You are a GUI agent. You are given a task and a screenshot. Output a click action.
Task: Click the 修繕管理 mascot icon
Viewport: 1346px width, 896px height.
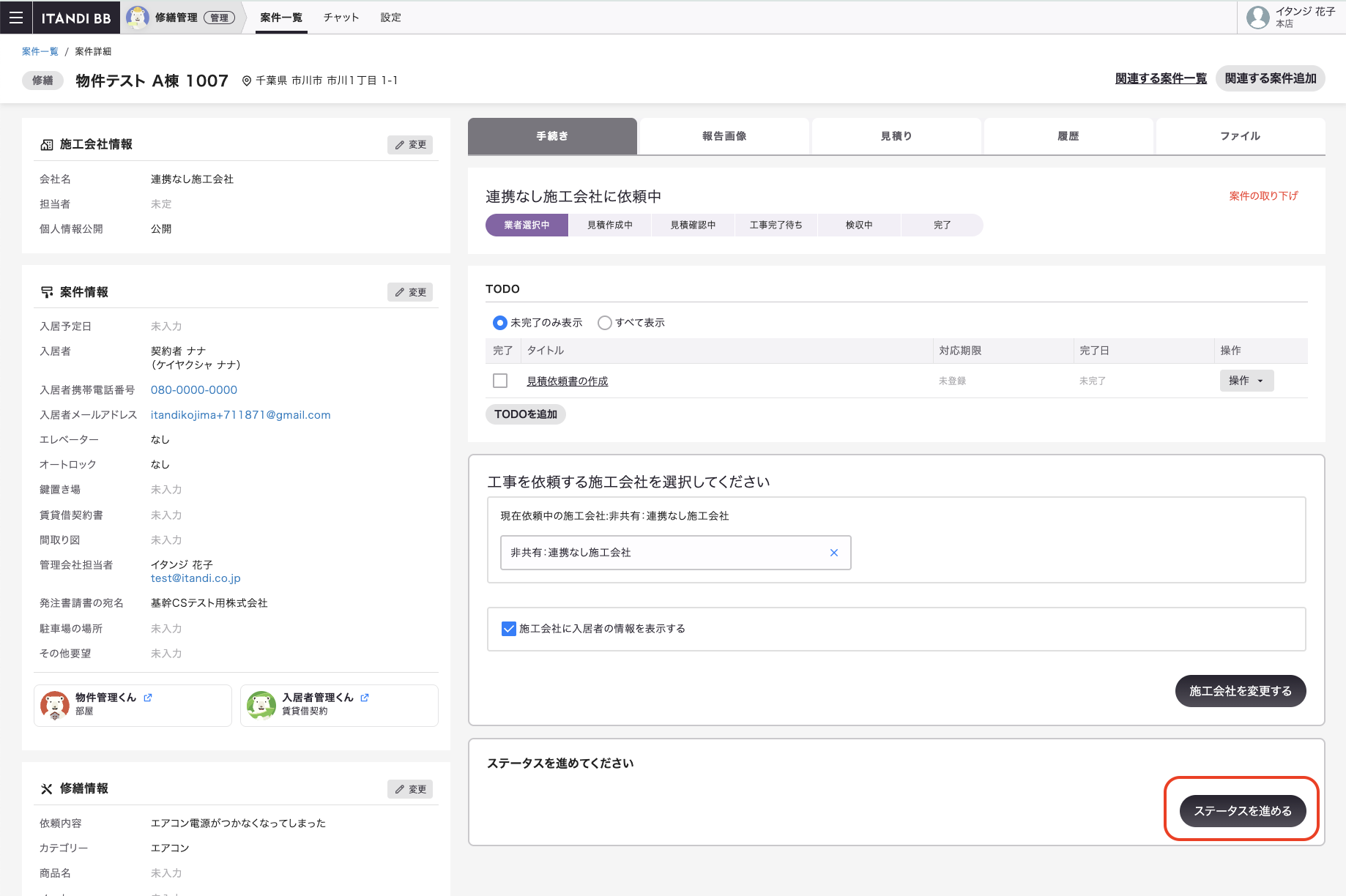click(138, 18)
